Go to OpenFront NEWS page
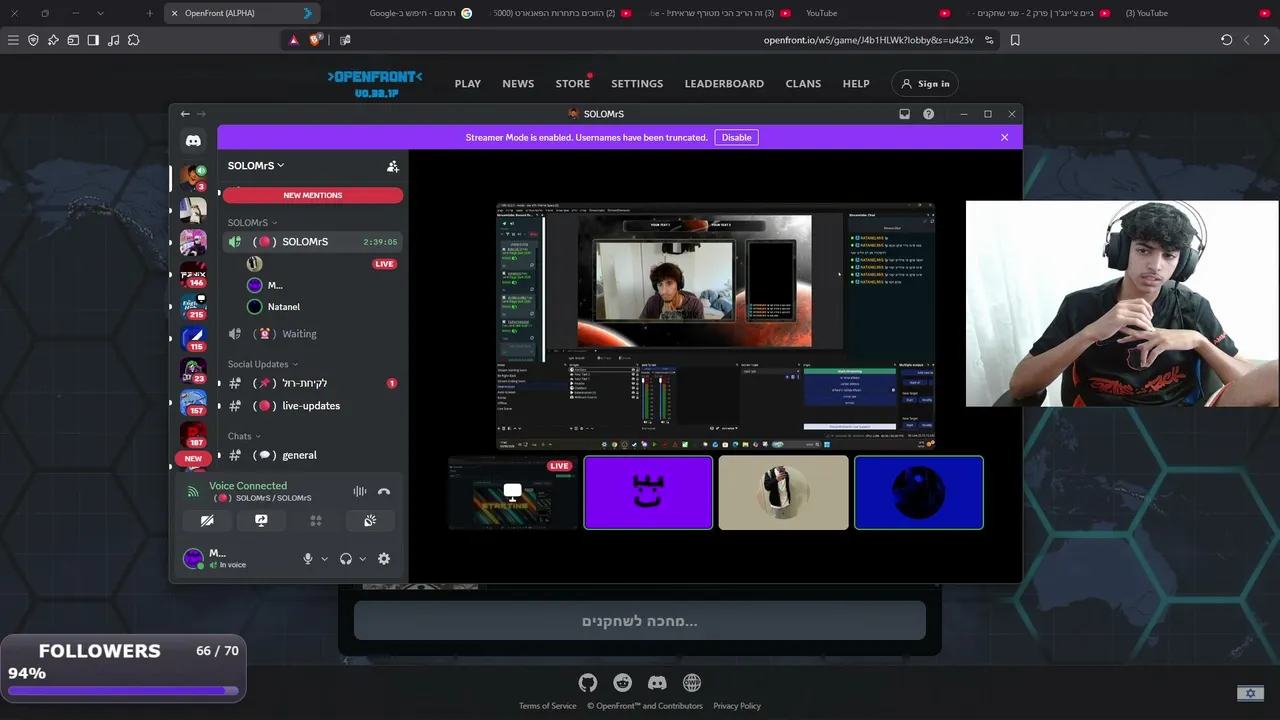This screenshot has width=1280, height=720. pyautogui.click(x=518, y=84)
